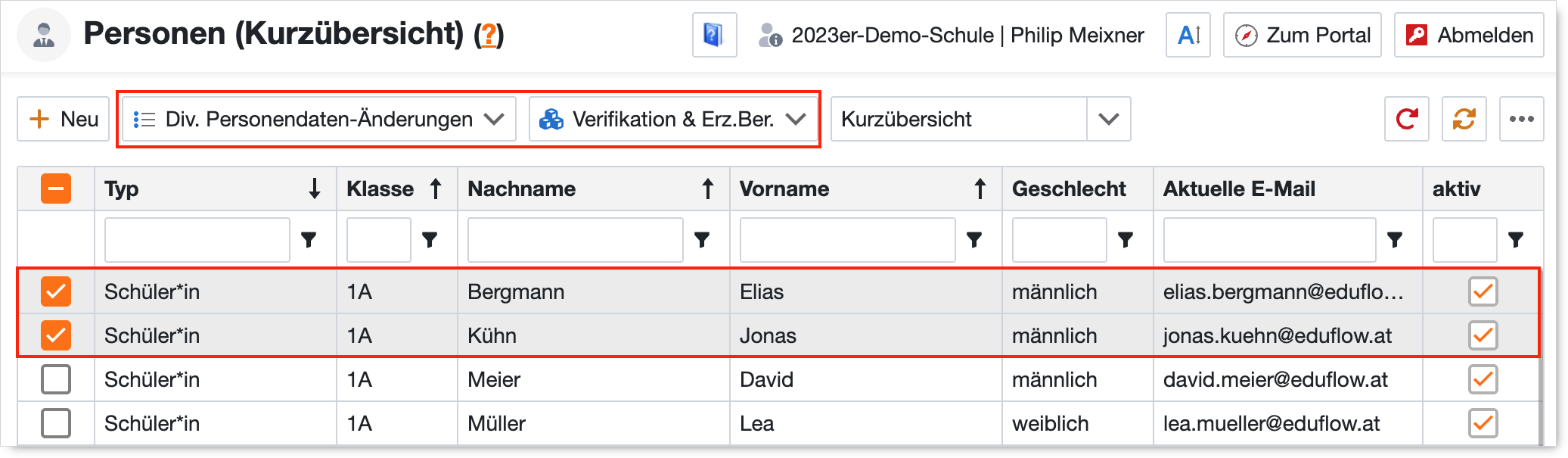1568x458 pixels.
Task: Click the filter funnel in Nachname column
Action: click(702, 240)
